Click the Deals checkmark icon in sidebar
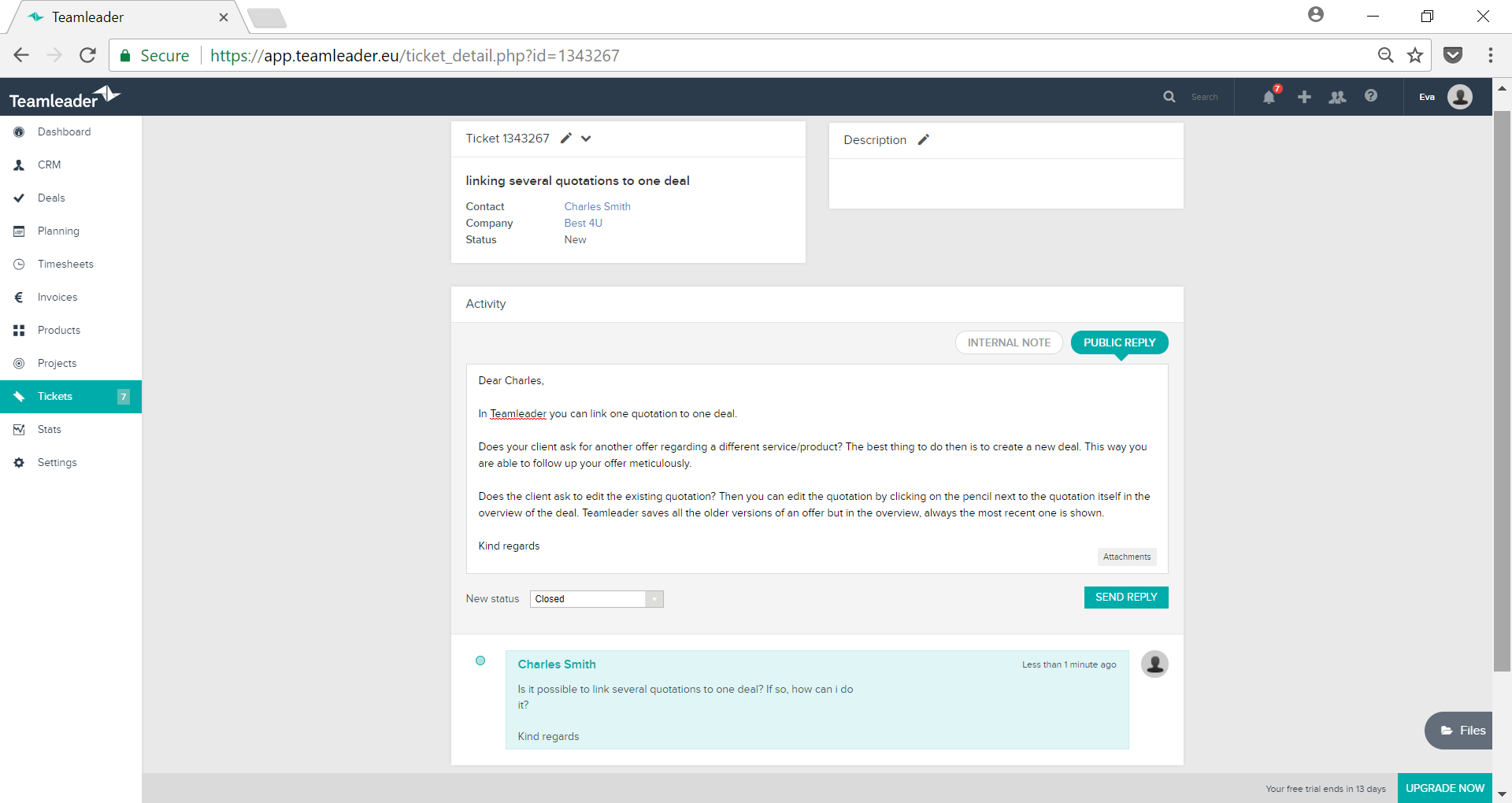 coord(19,198)
